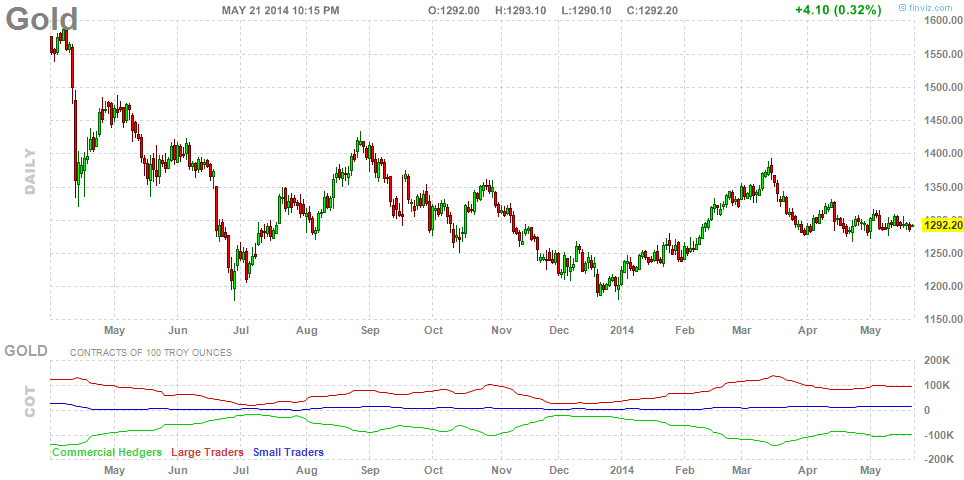The width and height of the screenshot is (964, 480).
Task: Click the open value O:1292.00
Action: point(454,10)
